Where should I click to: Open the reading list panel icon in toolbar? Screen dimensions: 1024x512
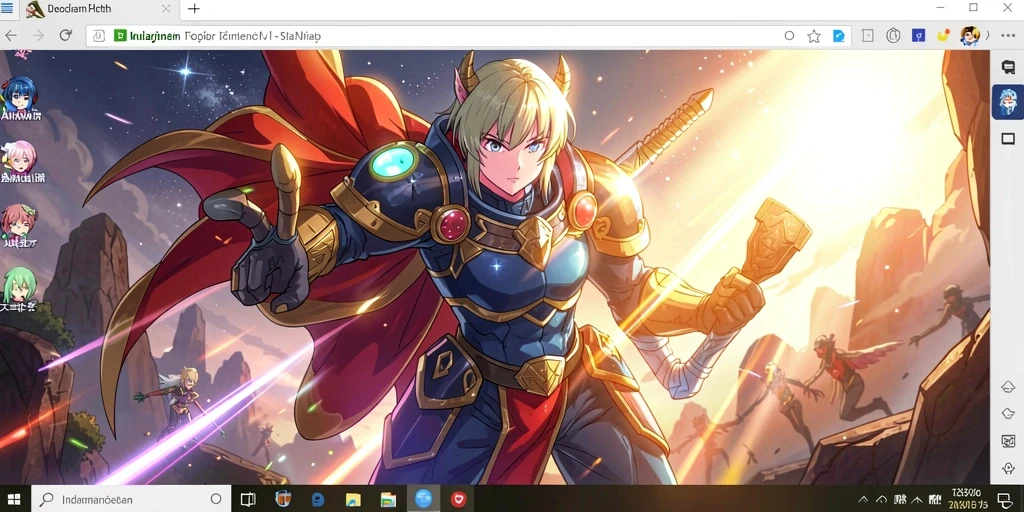click(x=867, y=36)
